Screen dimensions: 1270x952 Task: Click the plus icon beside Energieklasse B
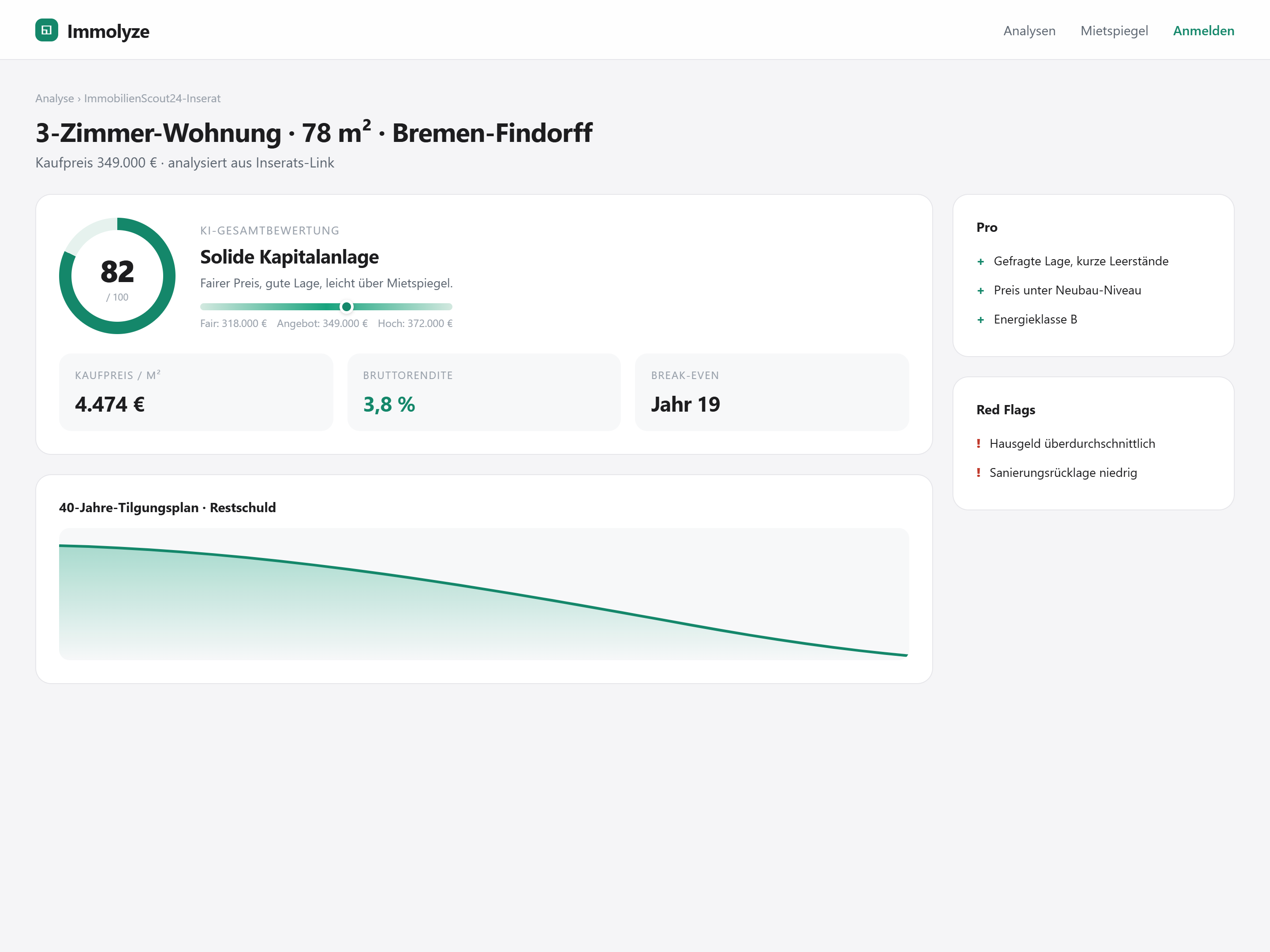[980, 320]
